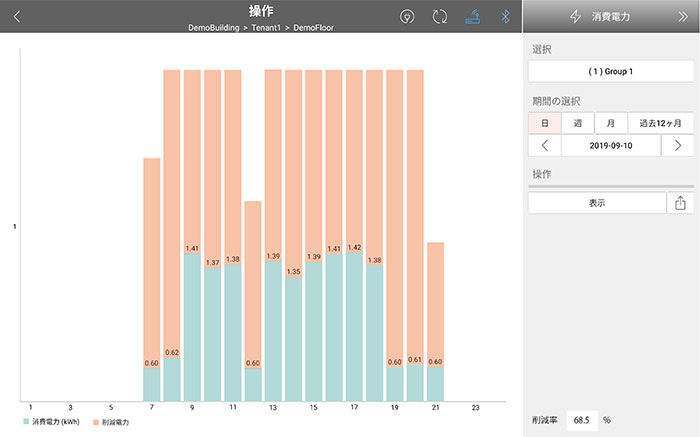700x437 pixels.
Task: Switch to the 週 (week) period
Action: click(577, 123)
